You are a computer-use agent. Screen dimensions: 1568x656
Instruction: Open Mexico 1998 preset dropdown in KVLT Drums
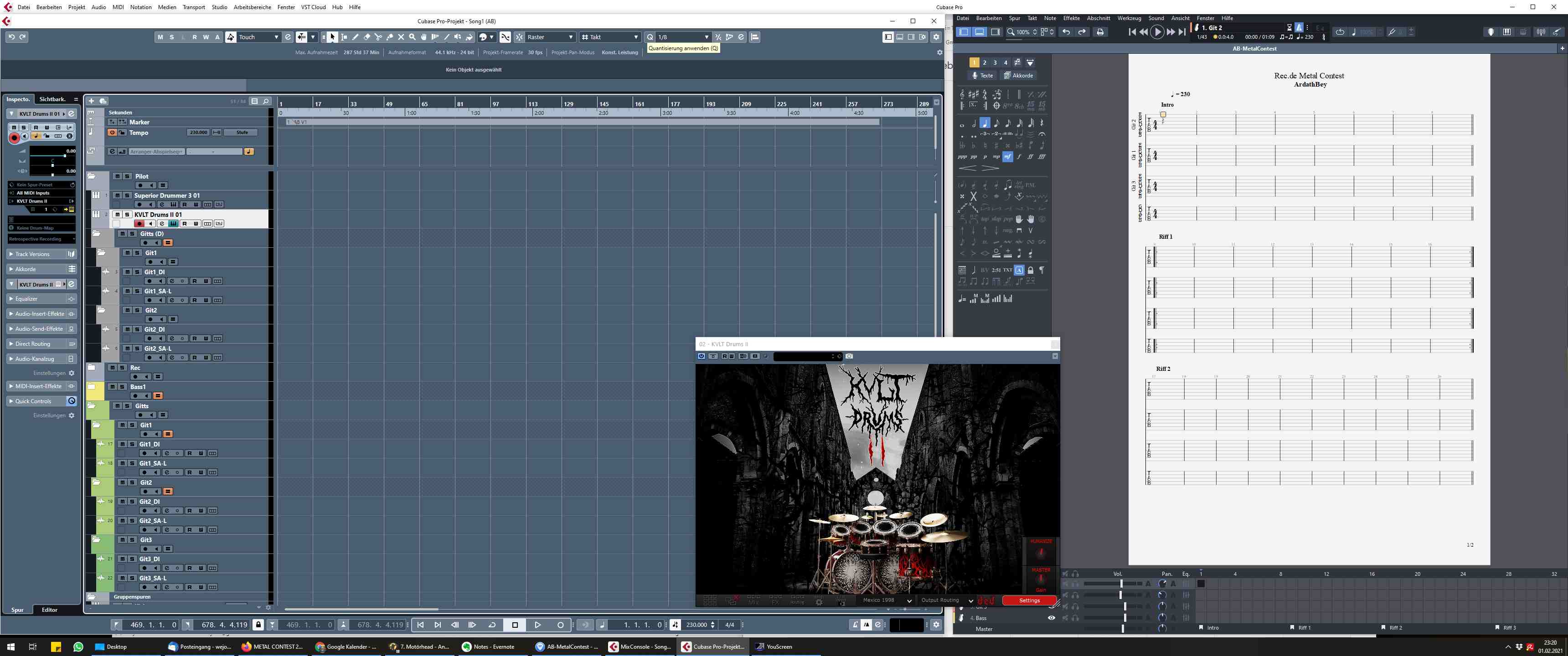887,600
